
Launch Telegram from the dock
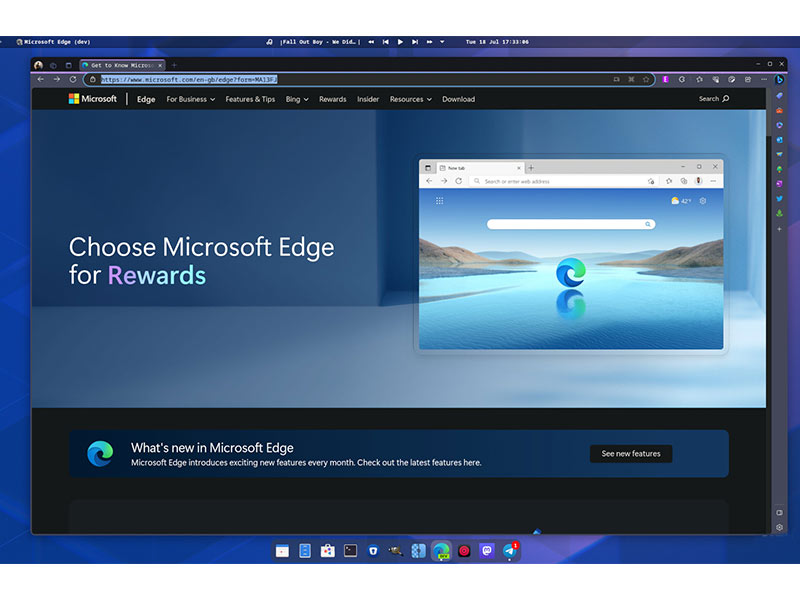[510, 551]
